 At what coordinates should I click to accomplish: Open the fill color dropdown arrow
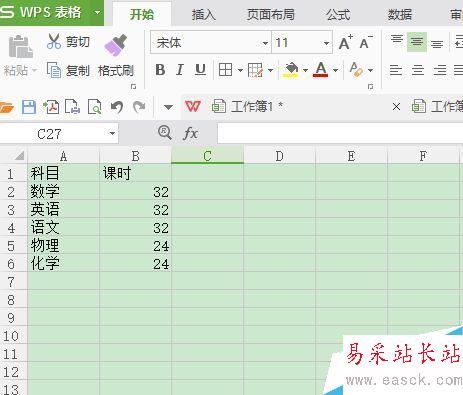click(x=305, y=70)
